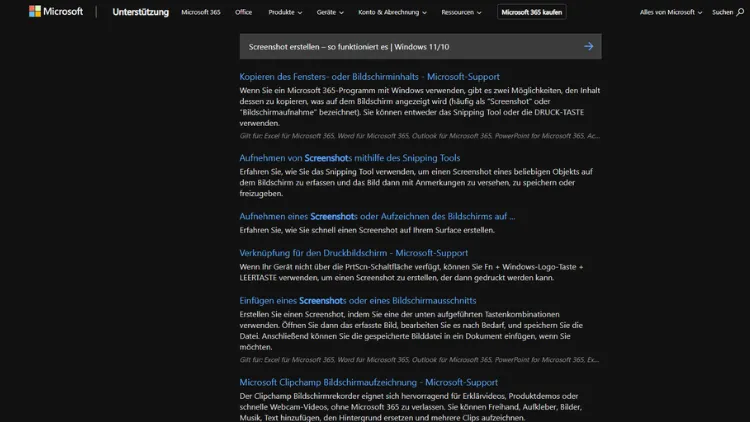750x422 pixels.
Task: Click 'Gilt für' line ending 'Ac...'
Action: point(419,136)
